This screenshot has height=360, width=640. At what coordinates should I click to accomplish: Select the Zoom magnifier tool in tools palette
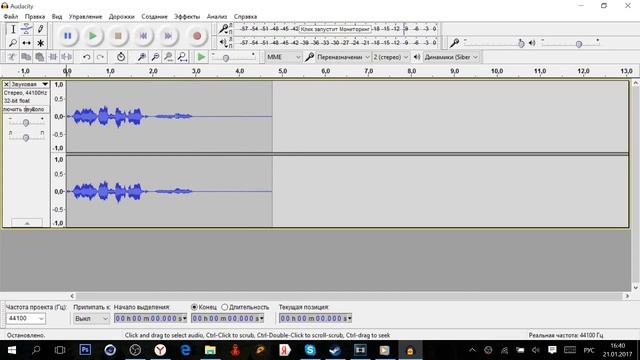pyautogui.click(x=13, y=42)
